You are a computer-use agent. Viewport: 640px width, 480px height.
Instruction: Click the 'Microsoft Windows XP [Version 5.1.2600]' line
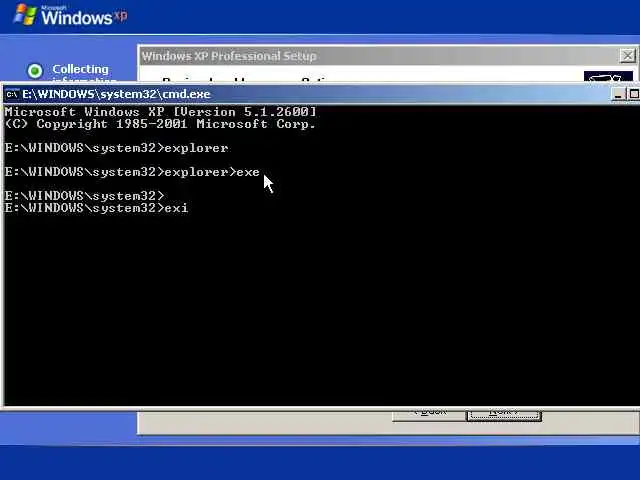(x=160, y=112)
